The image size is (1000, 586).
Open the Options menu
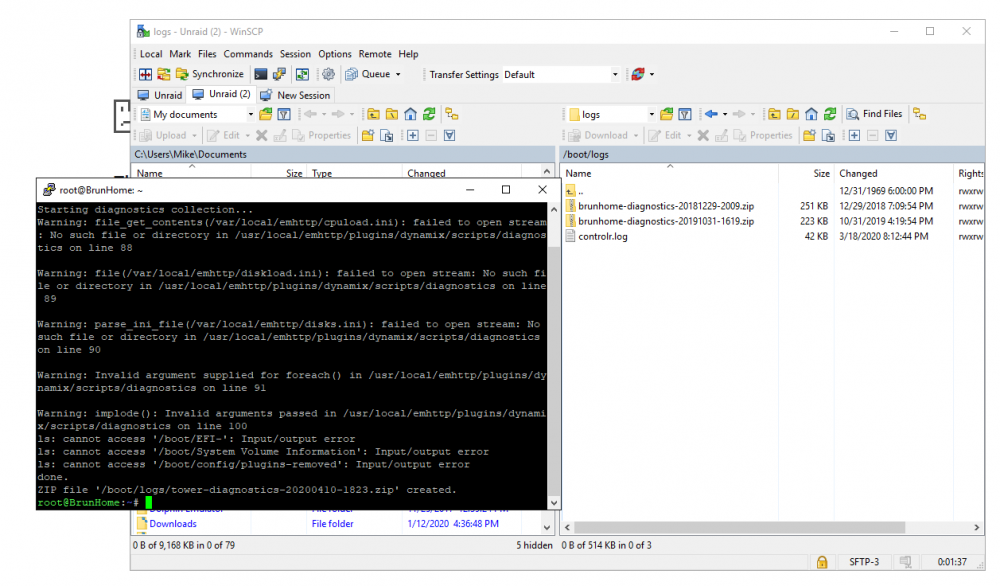(x=335, y=54)
